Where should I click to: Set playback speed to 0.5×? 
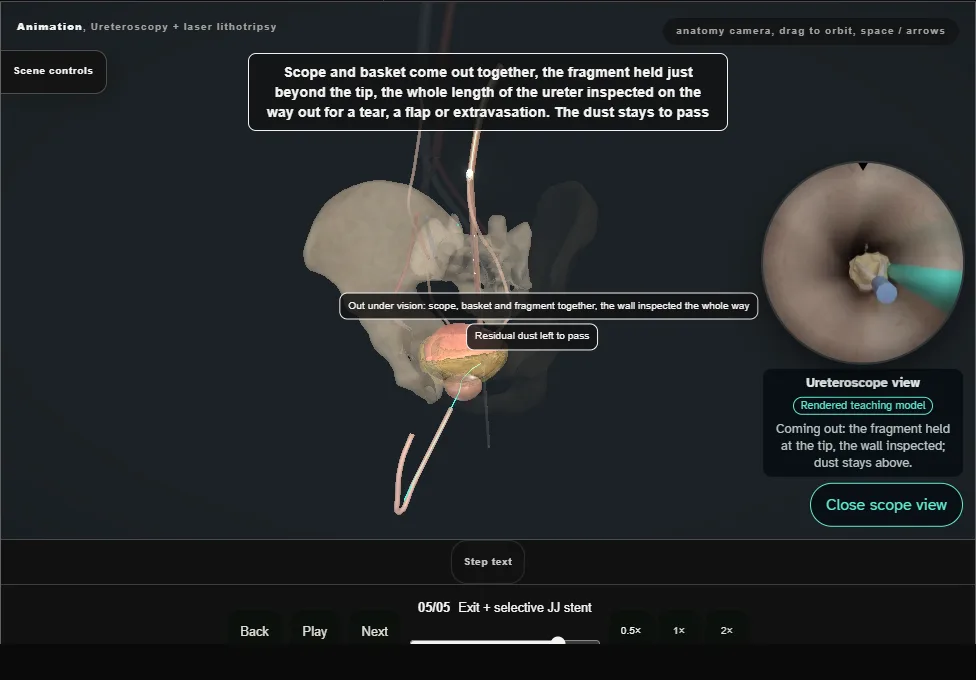(631, 630)
